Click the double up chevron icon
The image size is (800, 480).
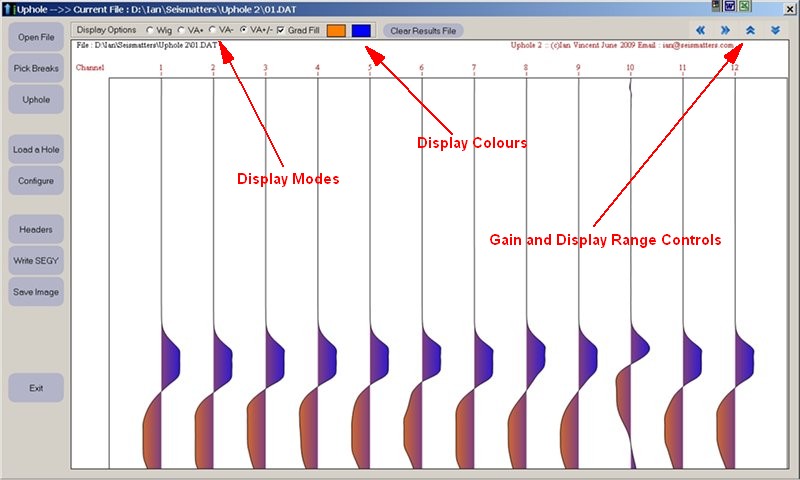point(750,31)
